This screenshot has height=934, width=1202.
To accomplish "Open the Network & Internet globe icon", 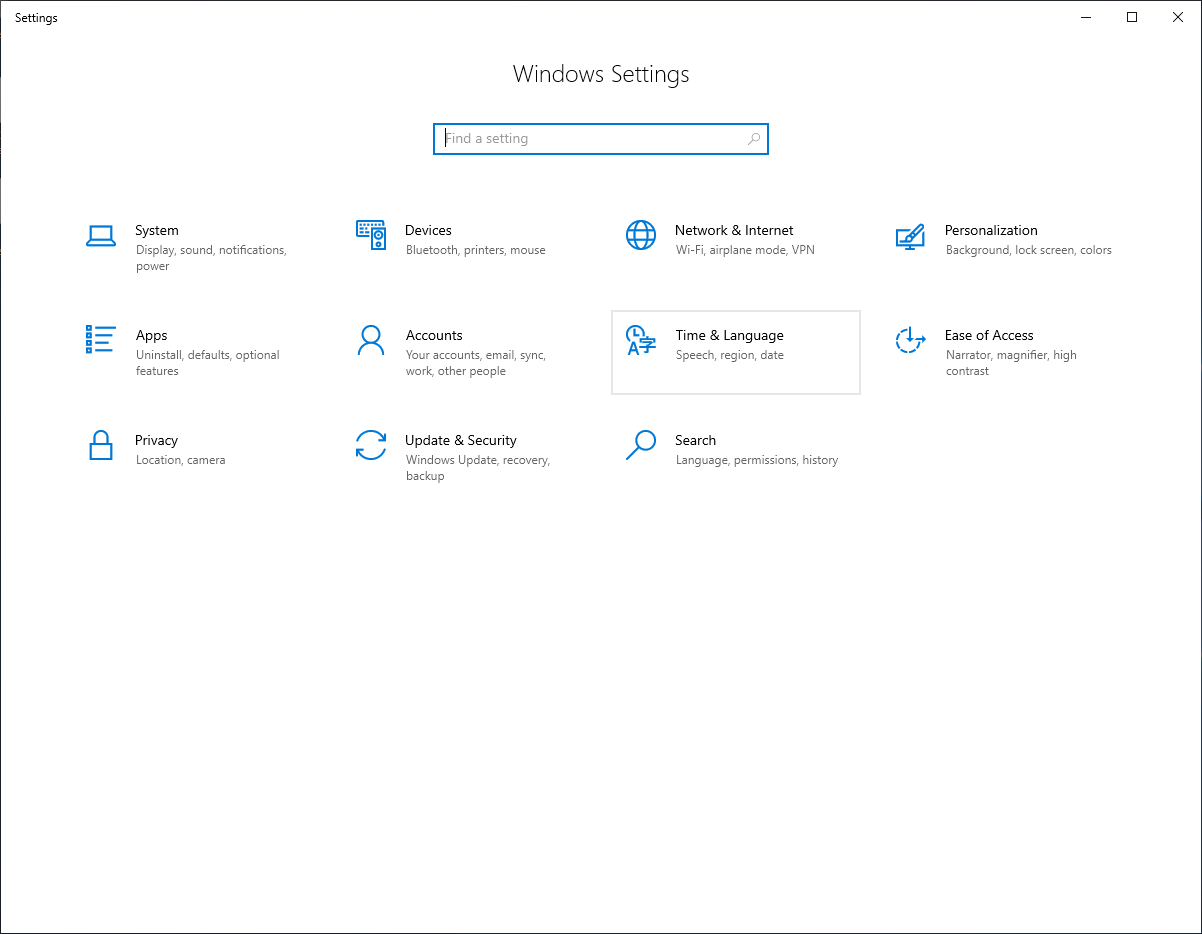I will coord(641,235).
